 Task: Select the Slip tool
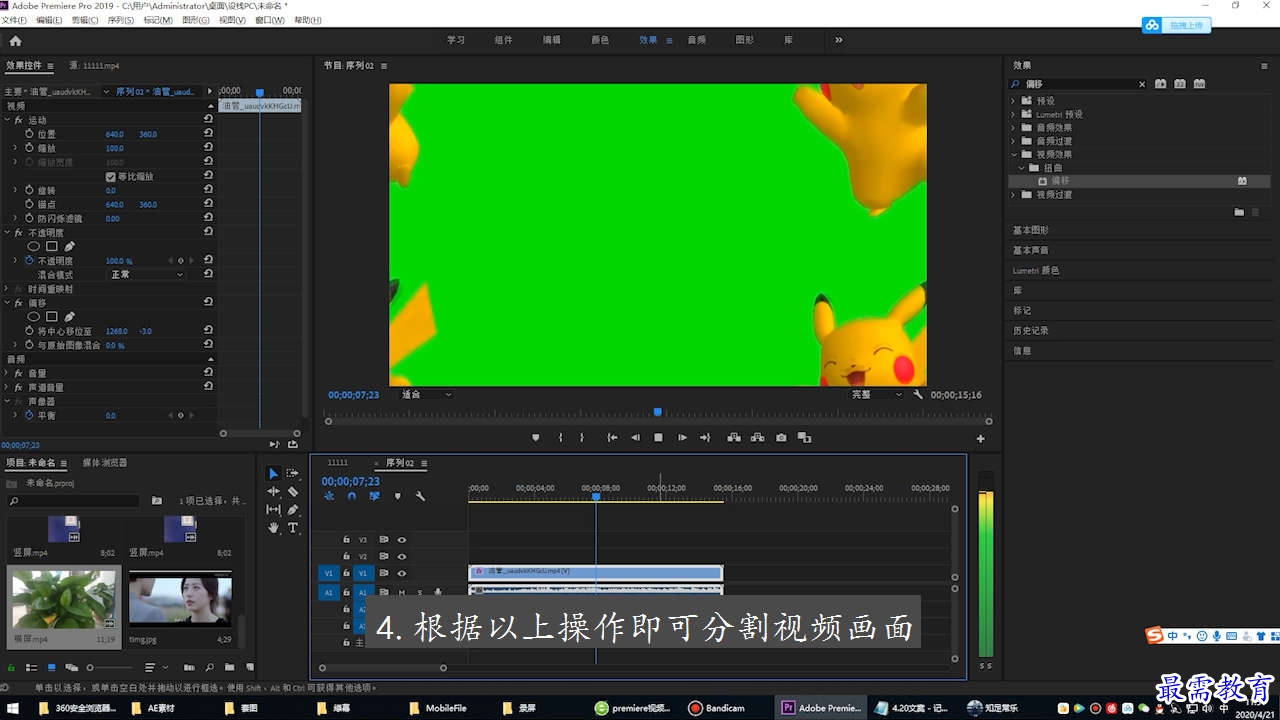(x=273, y=509)
